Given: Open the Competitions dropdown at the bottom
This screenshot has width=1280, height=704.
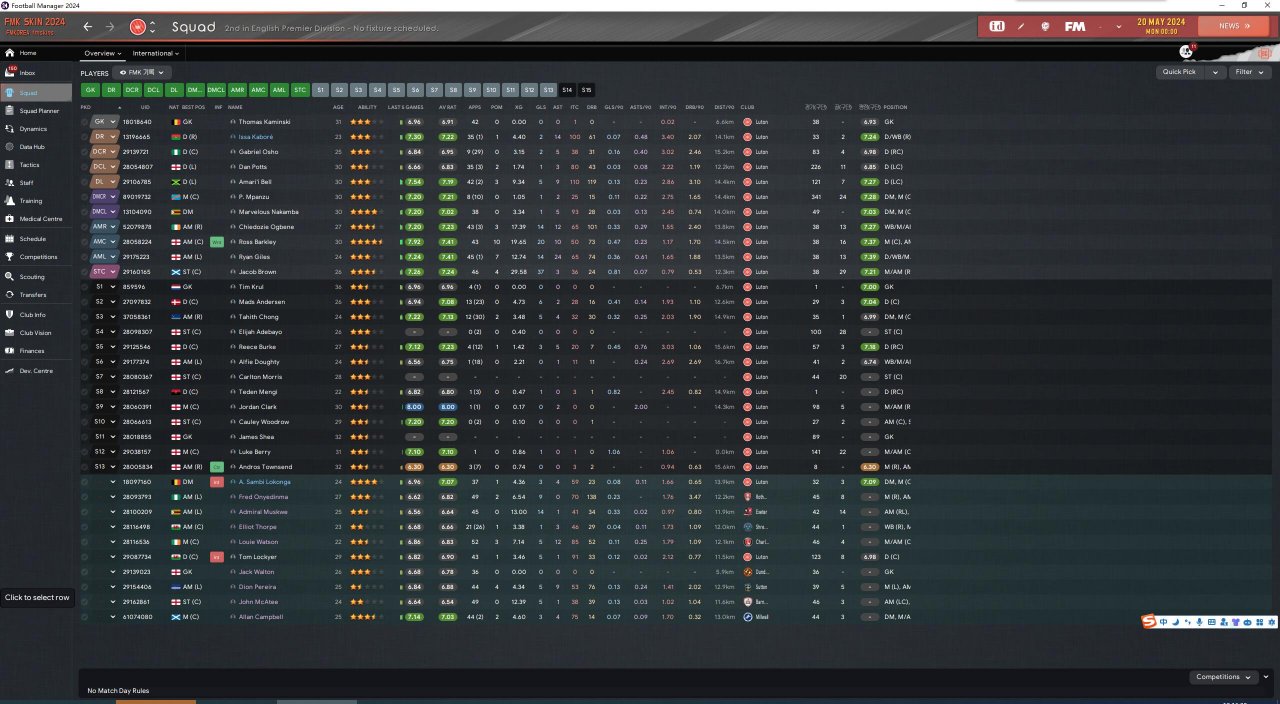Looking at the screenshot, I should (1223, 677).
